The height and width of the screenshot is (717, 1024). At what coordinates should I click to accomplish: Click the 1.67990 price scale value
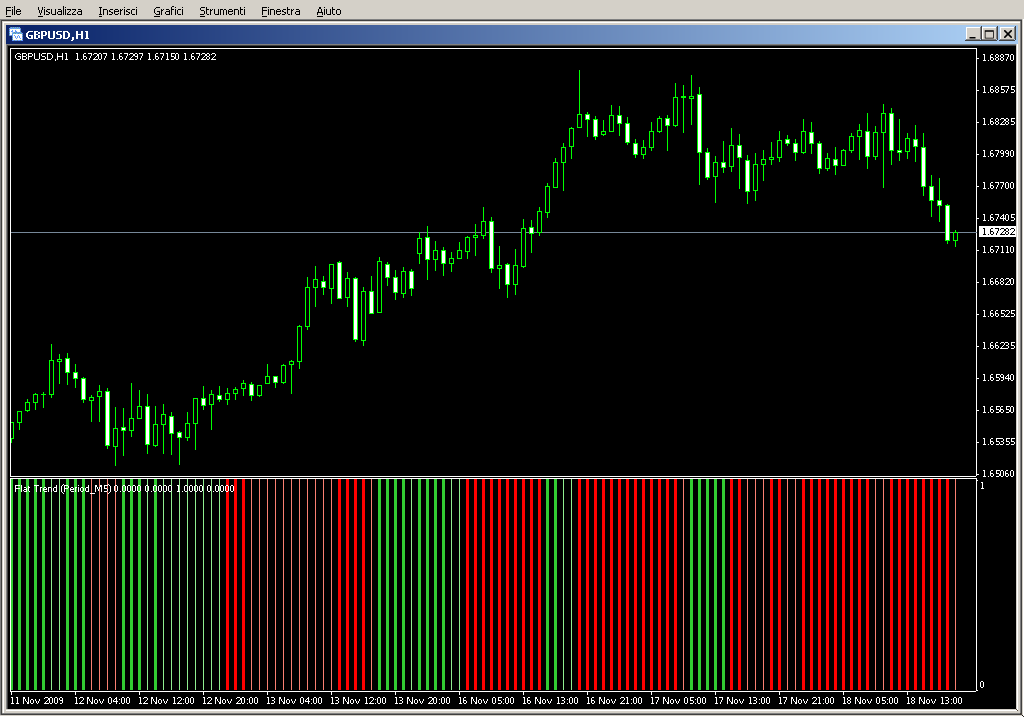coord(998,153)
